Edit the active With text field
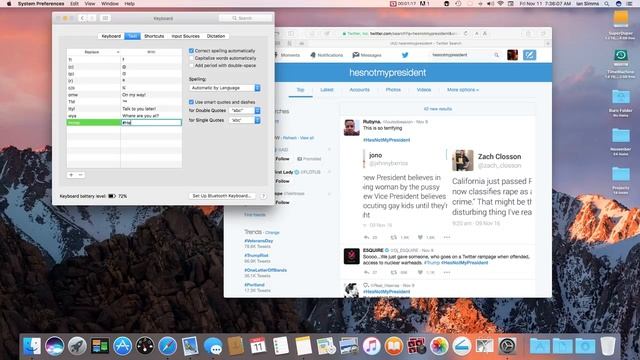The height and width of the screenshot is (360, 640). click(x=151, y=122)
